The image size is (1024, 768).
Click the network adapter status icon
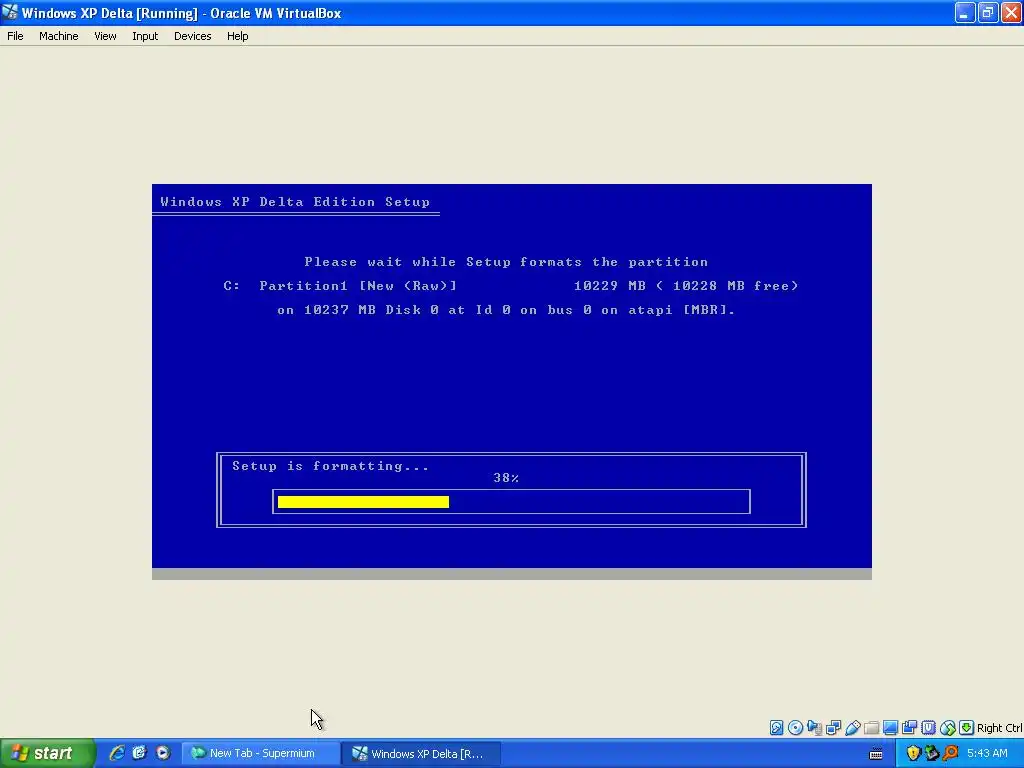click(x=833, y=728)
